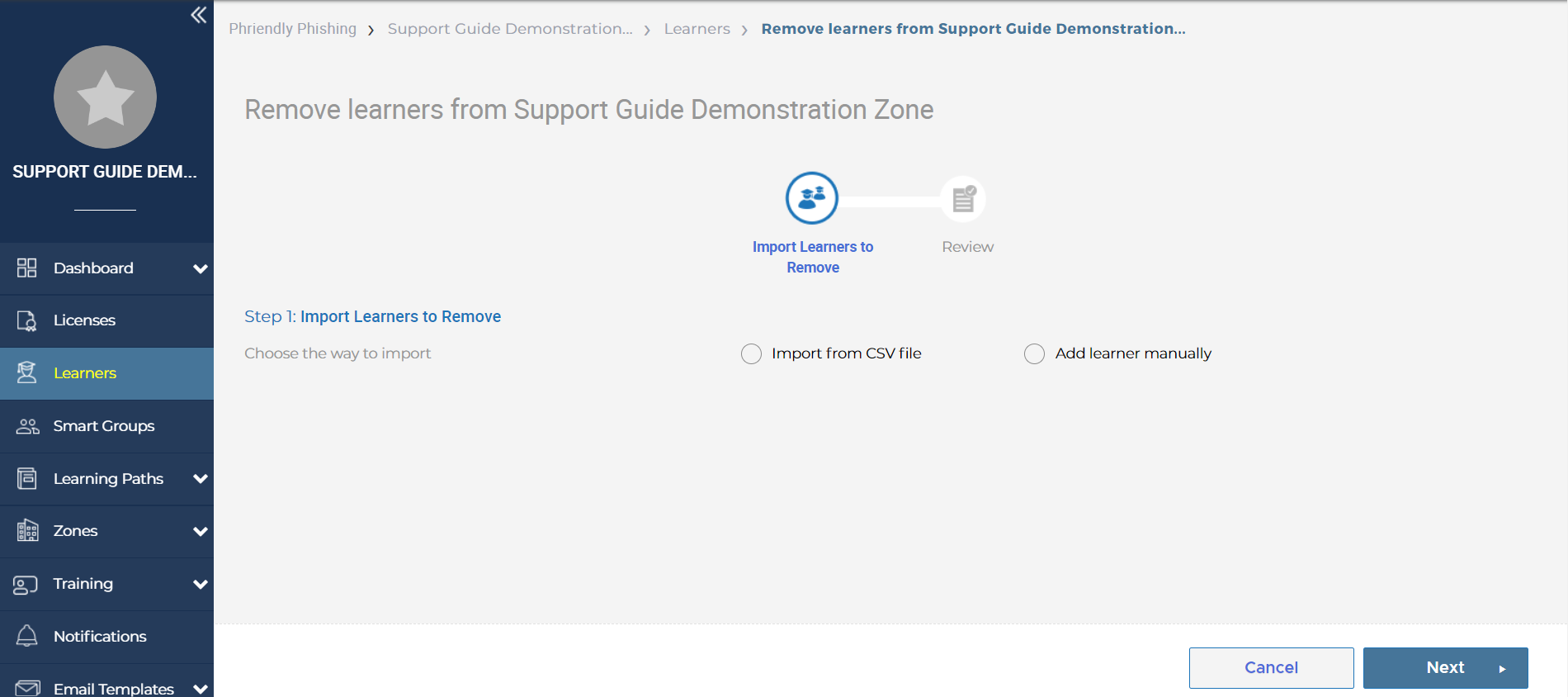Click the Remove learners breadcrumb
The width and height of the screenshot is (1568, 697).
tap(973, 29)
